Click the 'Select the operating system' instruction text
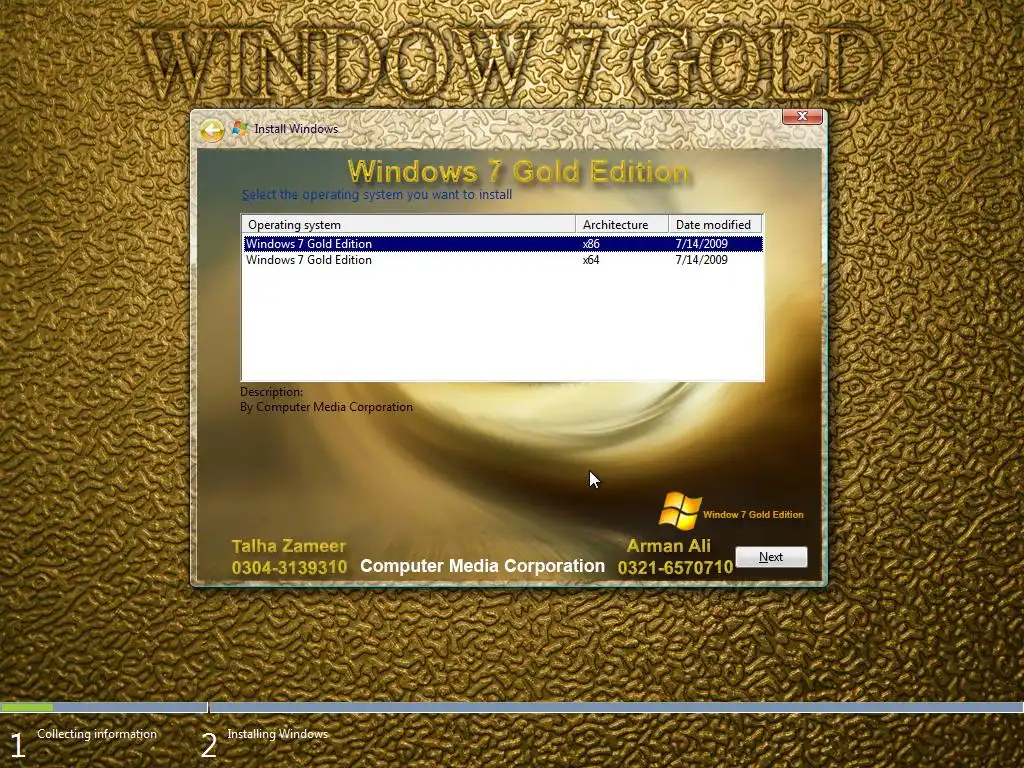Viewport: 1024px width, 768px height. (x=377, y=195)
